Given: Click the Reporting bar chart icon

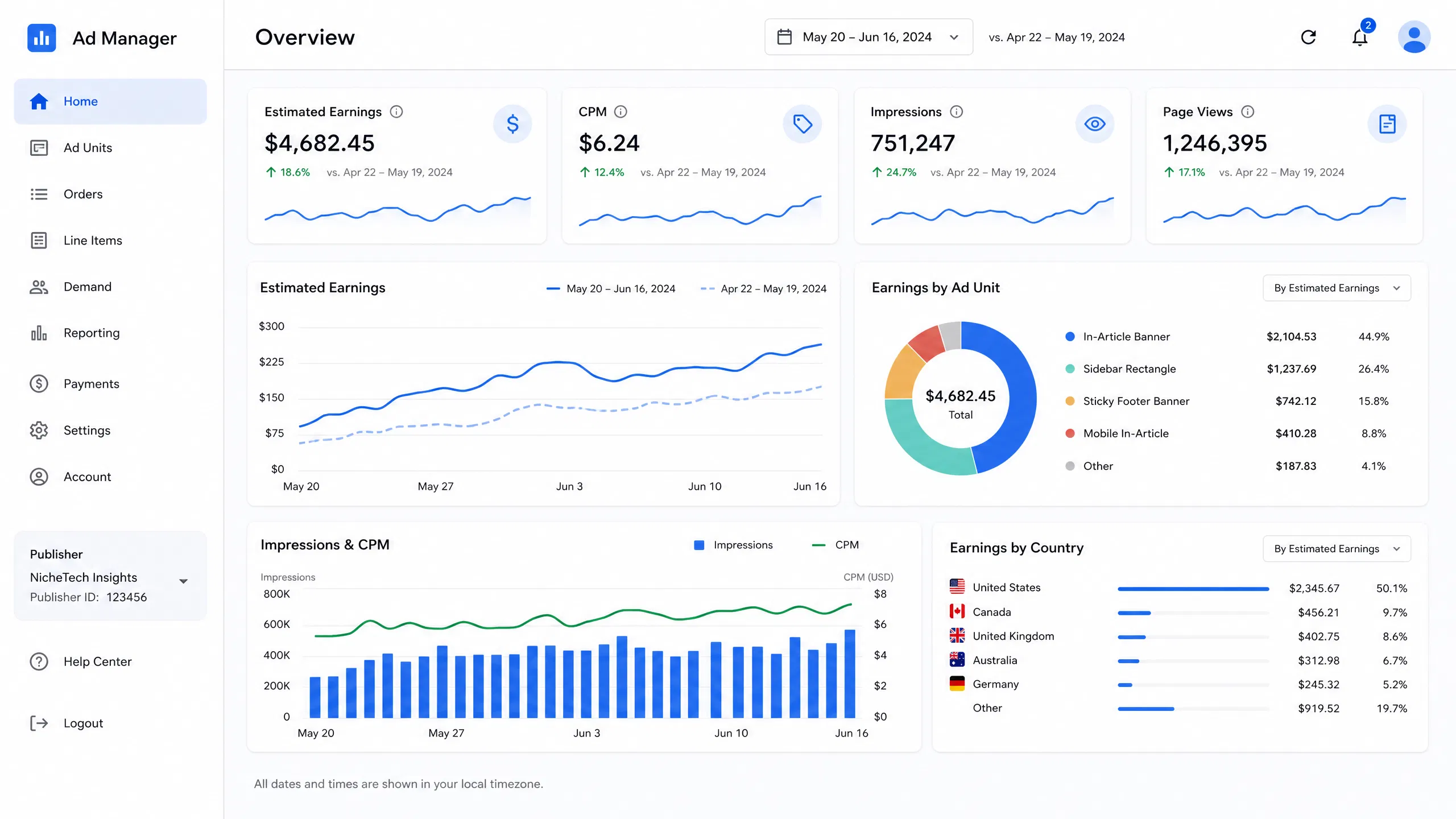Looking at the screenshot, I should click(39, 333).
